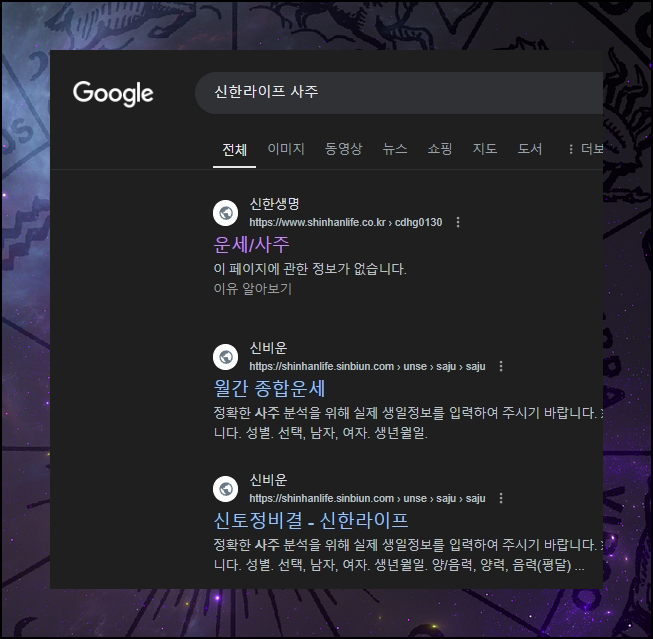This screenshot has height=639, width=653.
Task: Click the shinhanlife.co.kr URL breadcrumb
Action: (346, 222)
